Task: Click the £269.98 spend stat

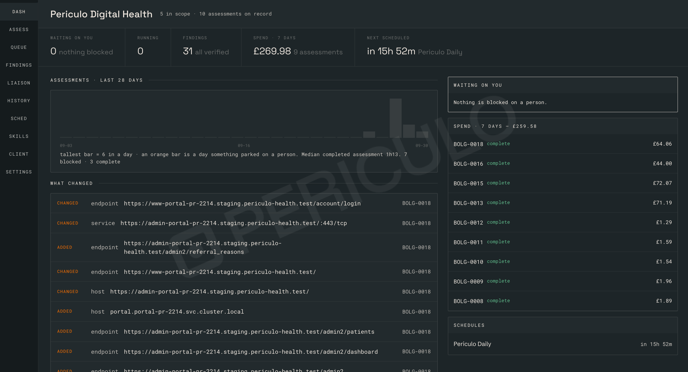Action: click(x=298, y=47)
